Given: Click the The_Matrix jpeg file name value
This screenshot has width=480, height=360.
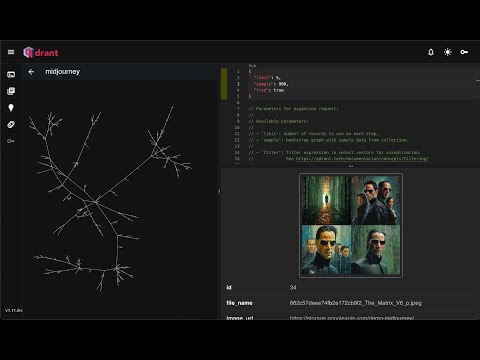Looking at the screenshot, I should [x=355, y=303].
